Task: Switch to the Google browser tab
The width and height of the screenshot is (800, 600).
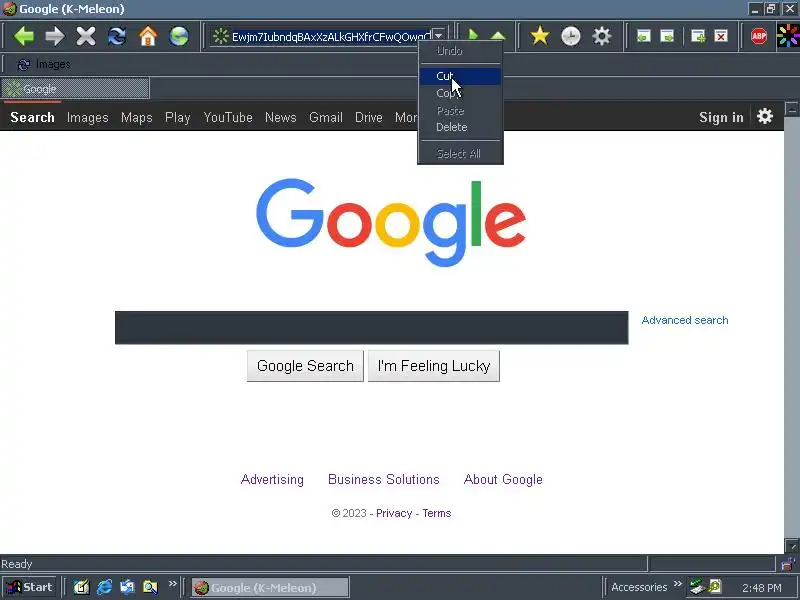Action: pos(76,88)
